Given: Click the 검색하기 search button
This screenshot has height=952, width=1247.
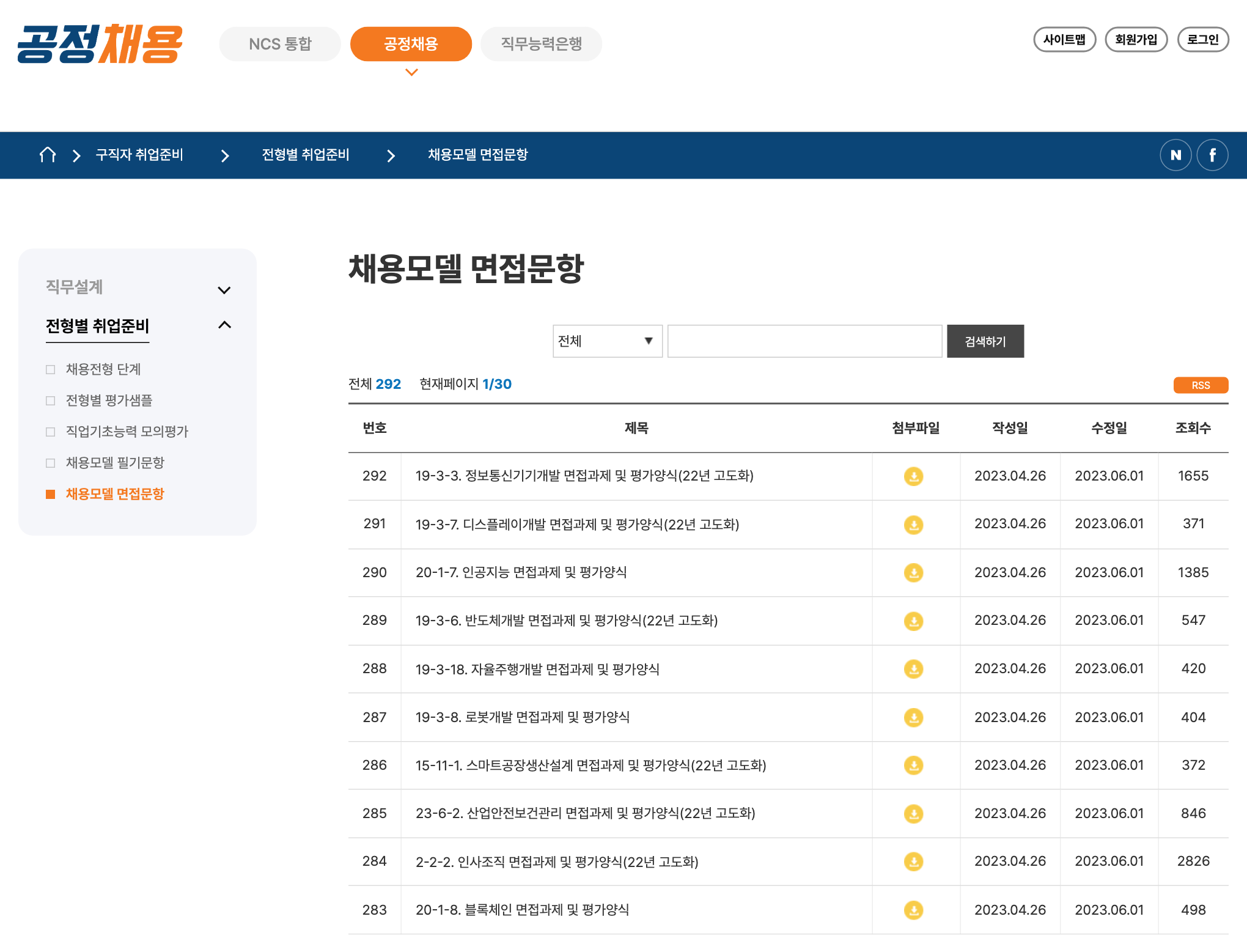Looking at the screenshot, I should coord(985,341).
